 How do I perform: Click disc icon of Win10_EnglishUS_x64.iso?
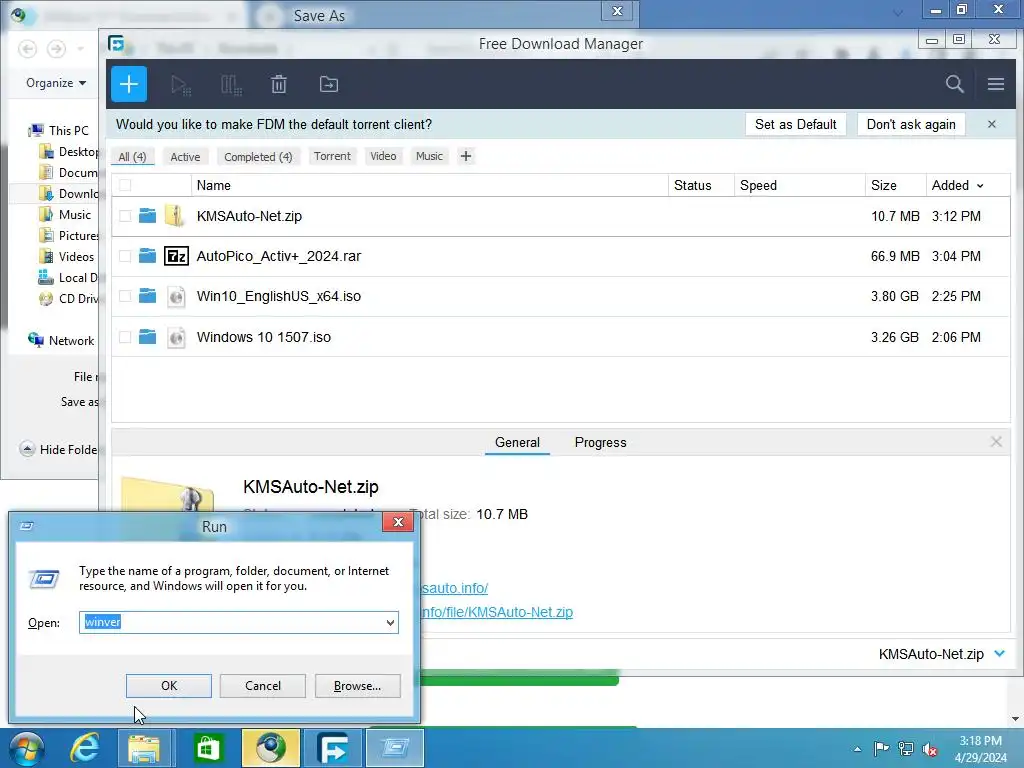click(176, 297)
